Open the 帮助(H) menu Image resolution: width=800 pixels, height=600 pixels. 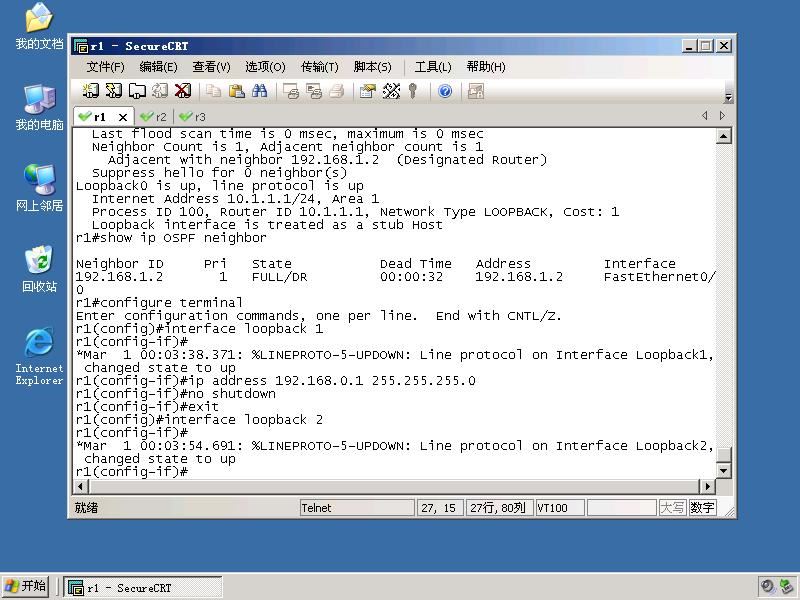pos(486,67)
